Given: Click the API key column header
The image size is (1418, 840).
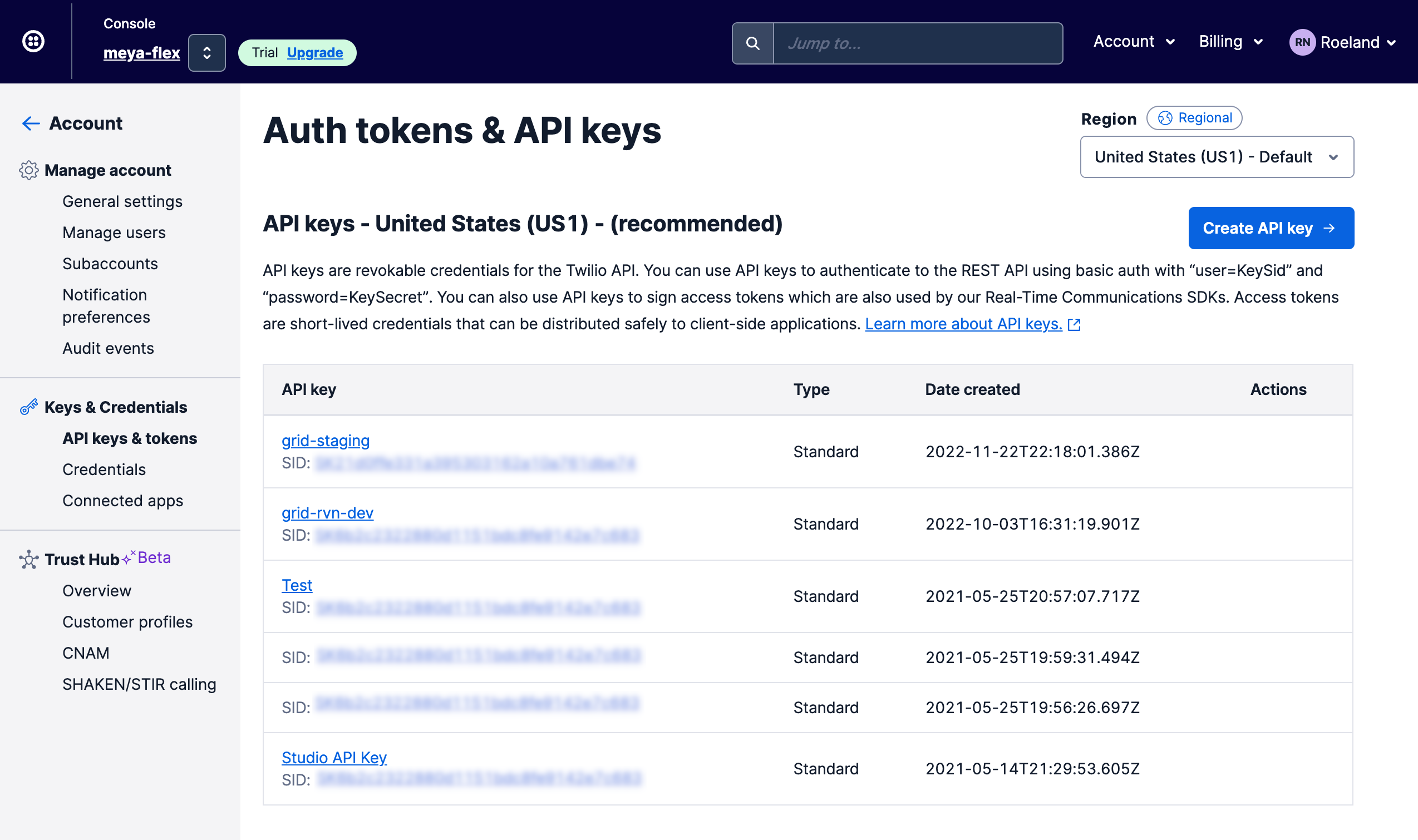Looking at the screenshot, I should 309,389.
